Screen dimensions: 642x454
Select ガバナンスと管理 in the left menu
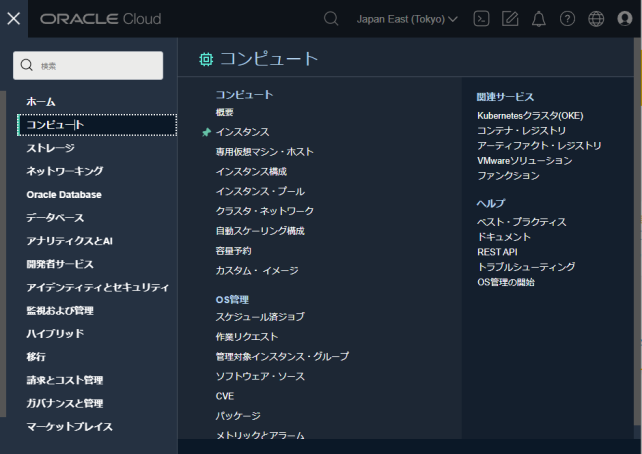pos(65,403)
